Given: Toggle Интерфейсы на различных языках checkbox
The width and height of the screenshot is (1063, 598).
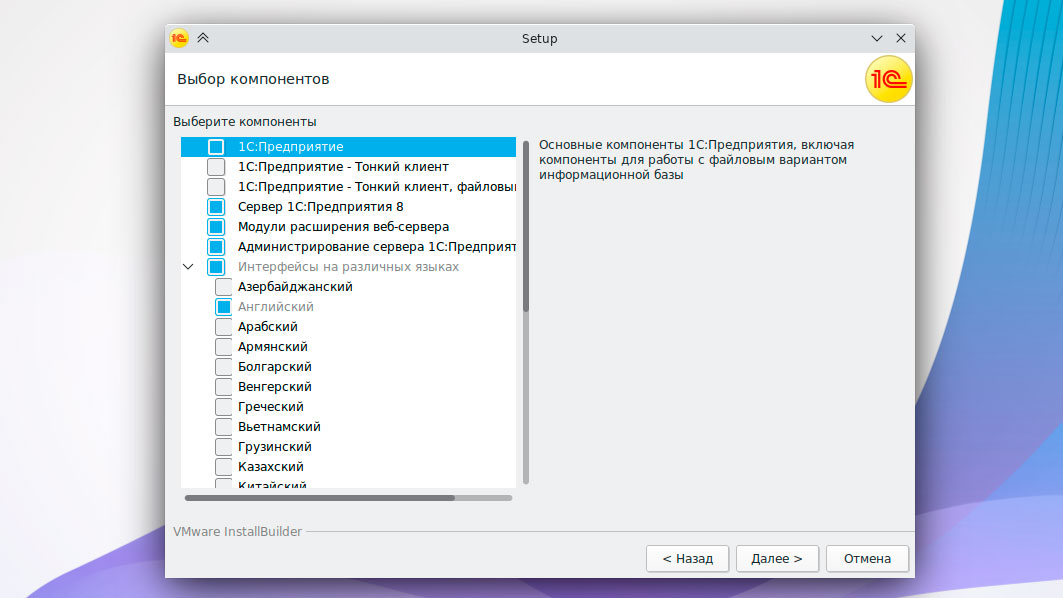Looking at the screenshot, I should (x=216, y=266).
